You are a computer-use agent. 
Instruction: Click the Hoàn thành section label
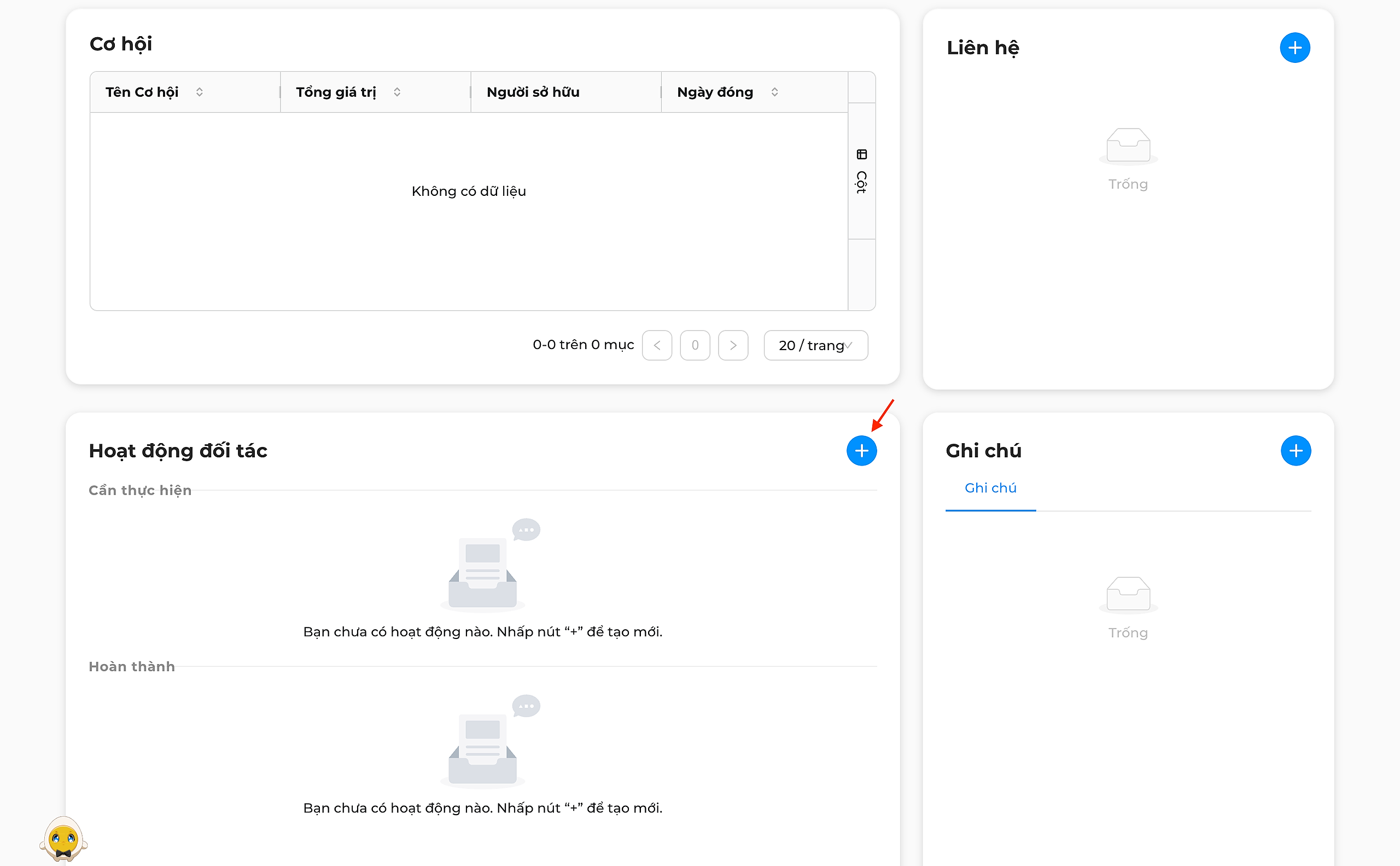(x=132, y=667)
